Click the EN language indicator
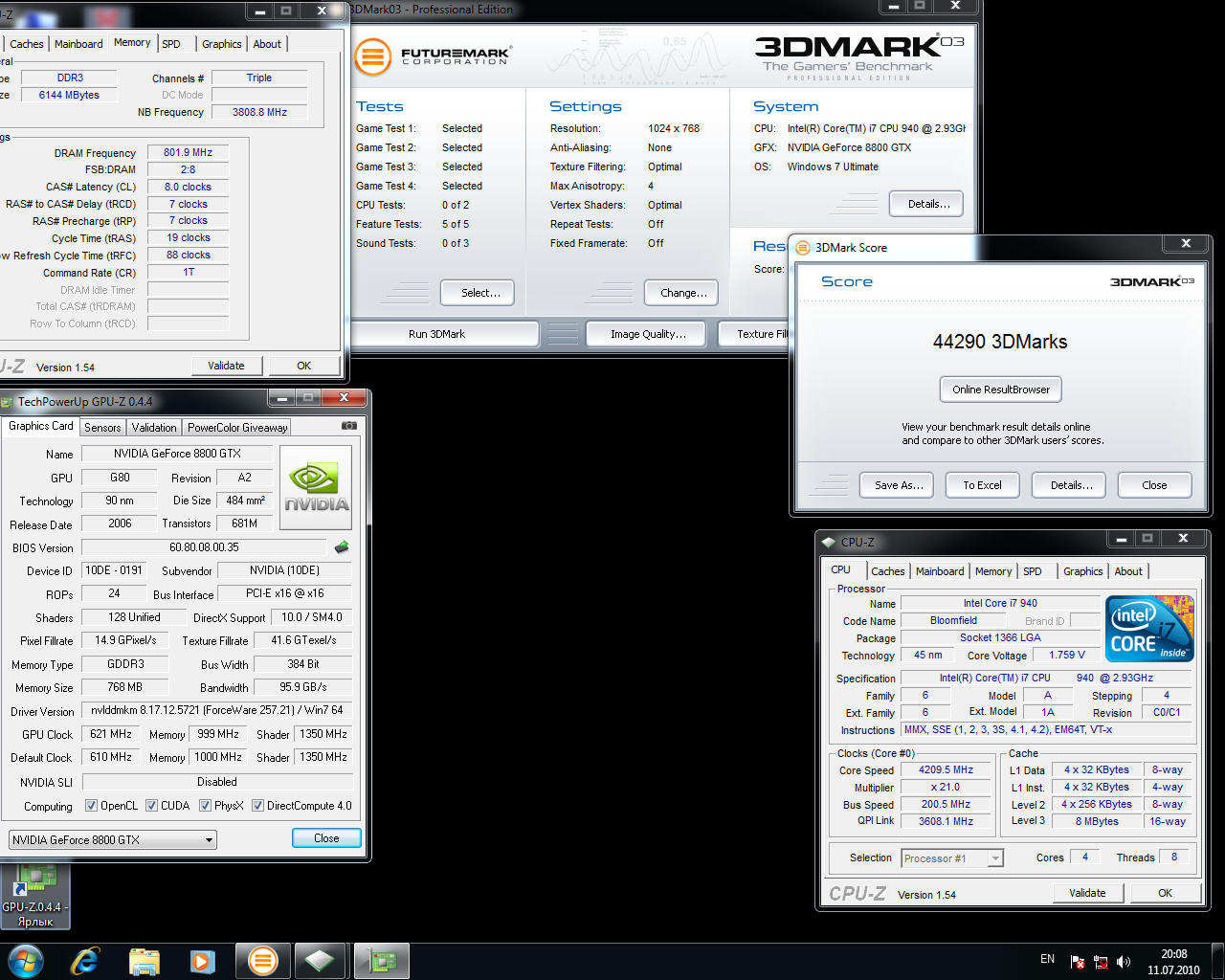Image resolution: width=1225 pixels, height=980 pixels. click(x=1047, y=959)
